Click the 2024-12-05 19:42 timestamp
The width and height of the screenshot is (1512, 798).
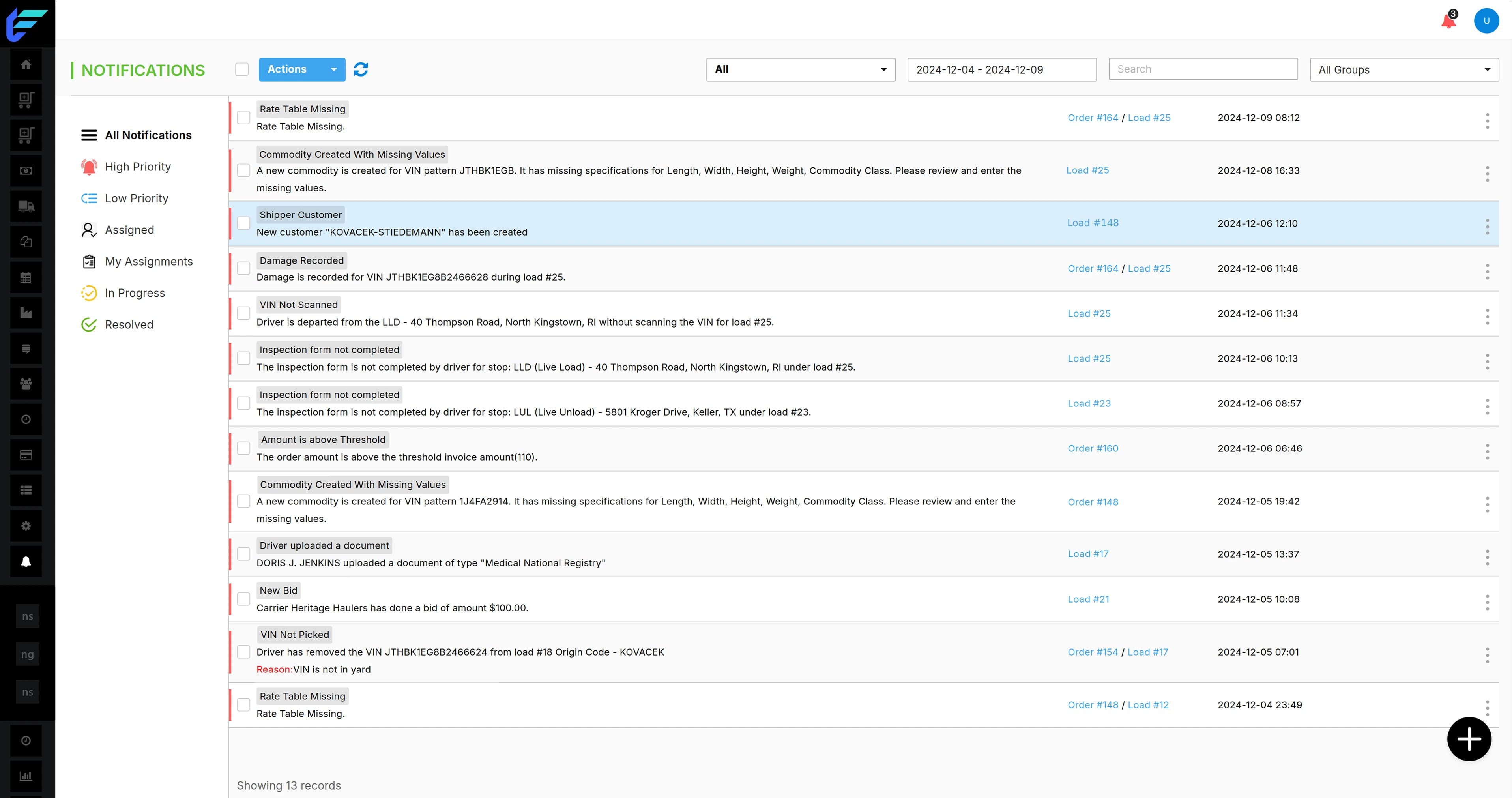click(x=1258, y=502)
